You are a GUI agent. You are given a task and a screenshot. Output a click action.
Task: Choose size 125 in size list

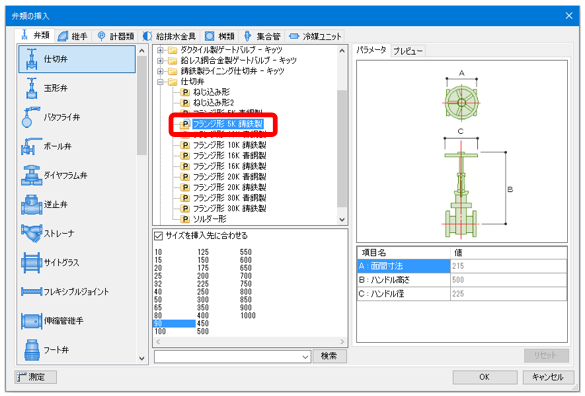coord(203,252)
